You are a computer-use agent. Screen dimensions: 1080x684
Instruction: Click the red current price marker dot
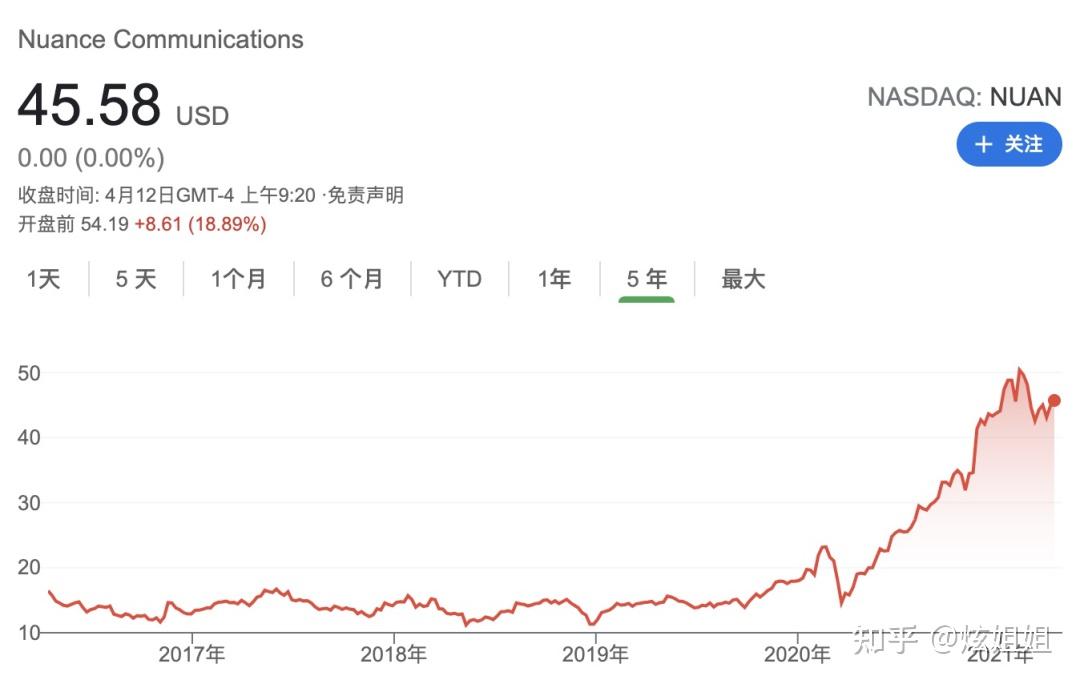1054,400
